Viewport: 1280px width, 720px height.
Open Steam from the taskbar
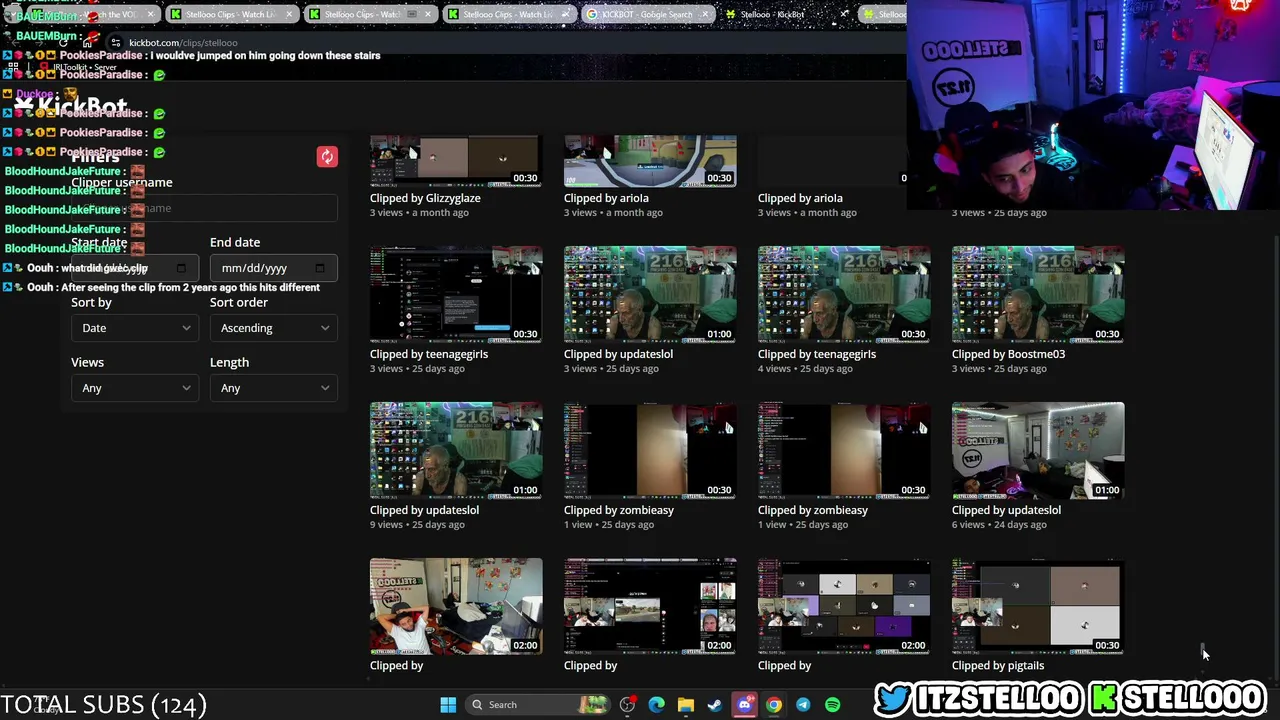pos(715,705)
